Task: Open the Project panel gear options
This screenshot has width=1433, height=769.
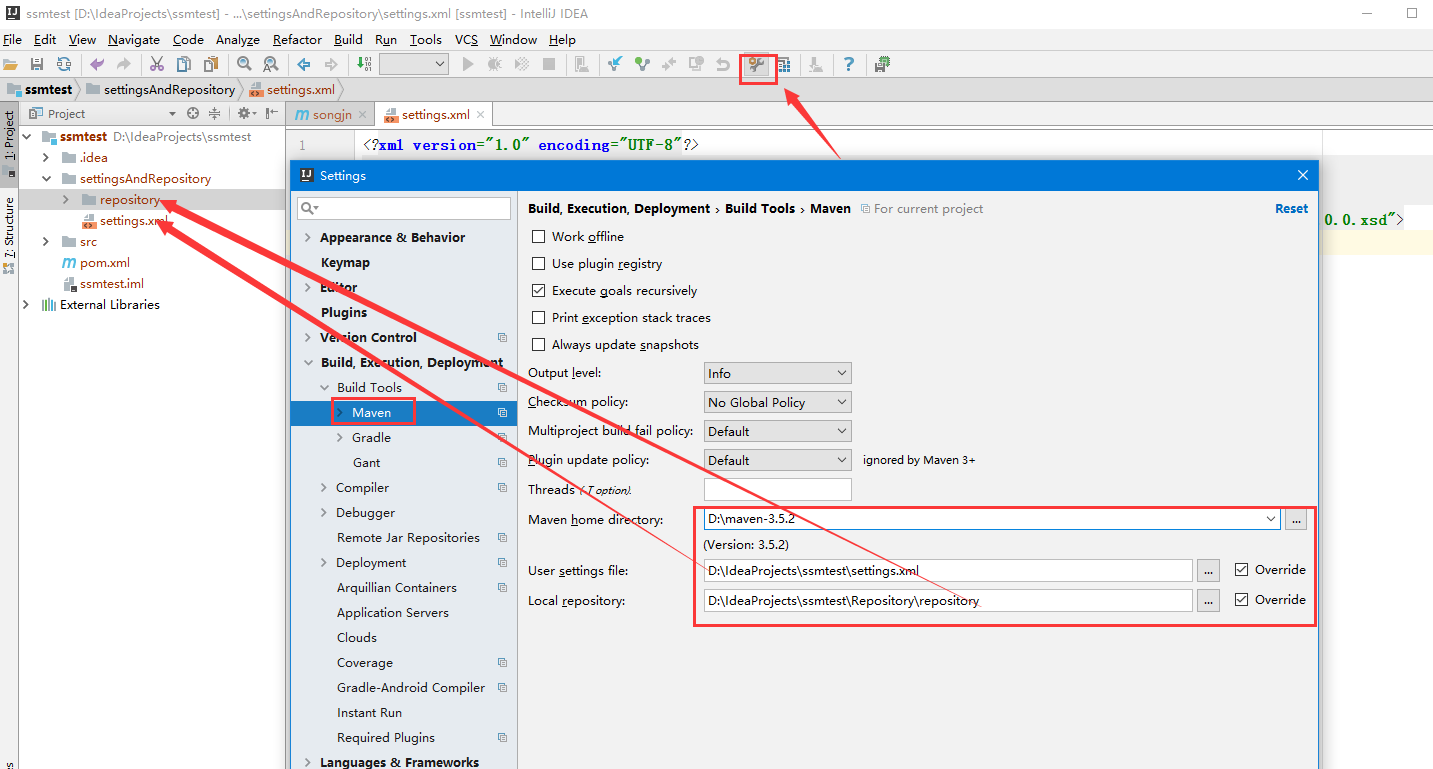Action: pyautogui.click(x=244, y=113)
